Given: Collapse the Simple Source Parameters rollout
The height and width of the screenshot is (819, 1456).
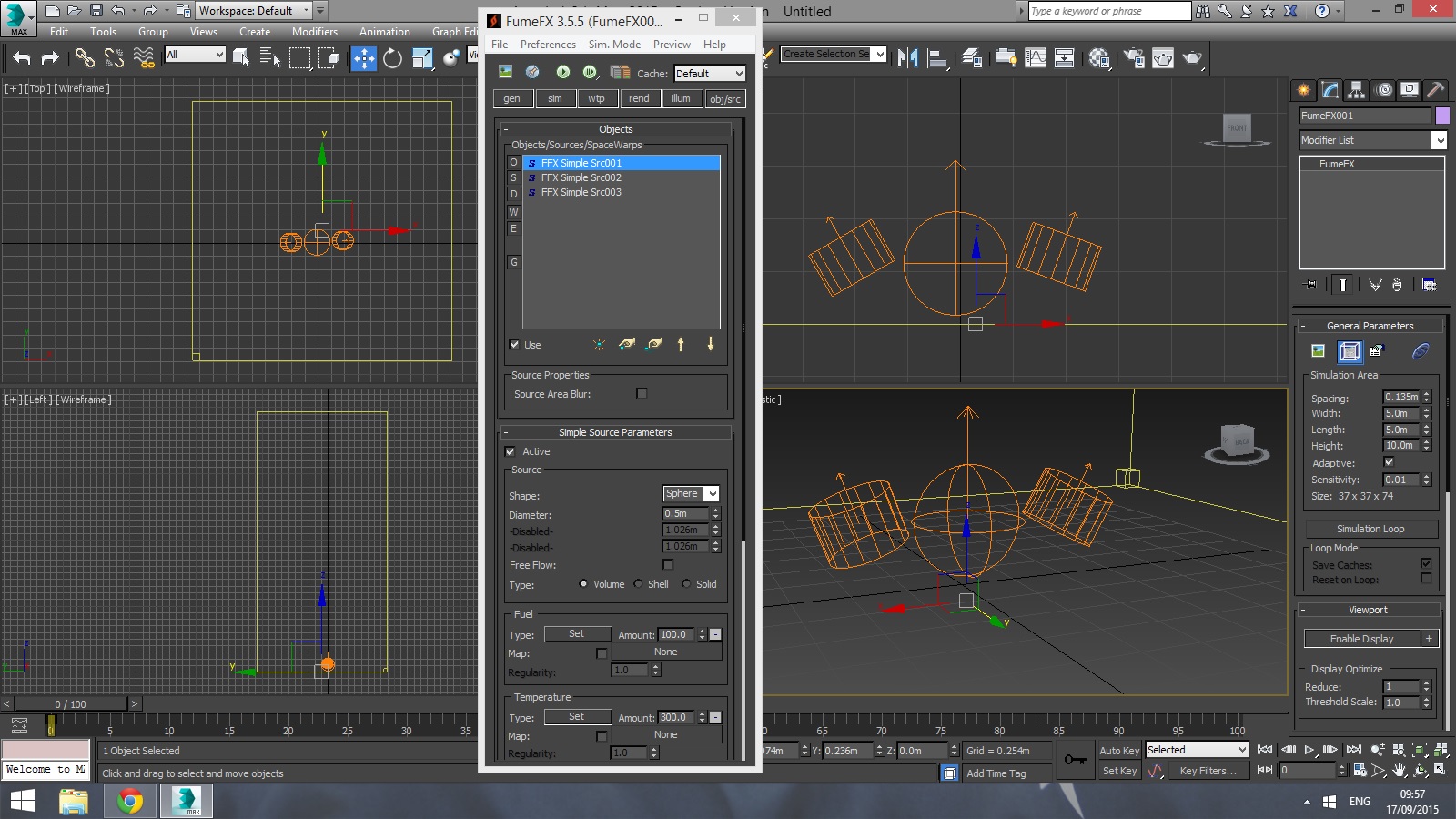Looking at the screenshot, I should [x=615, y=432].
